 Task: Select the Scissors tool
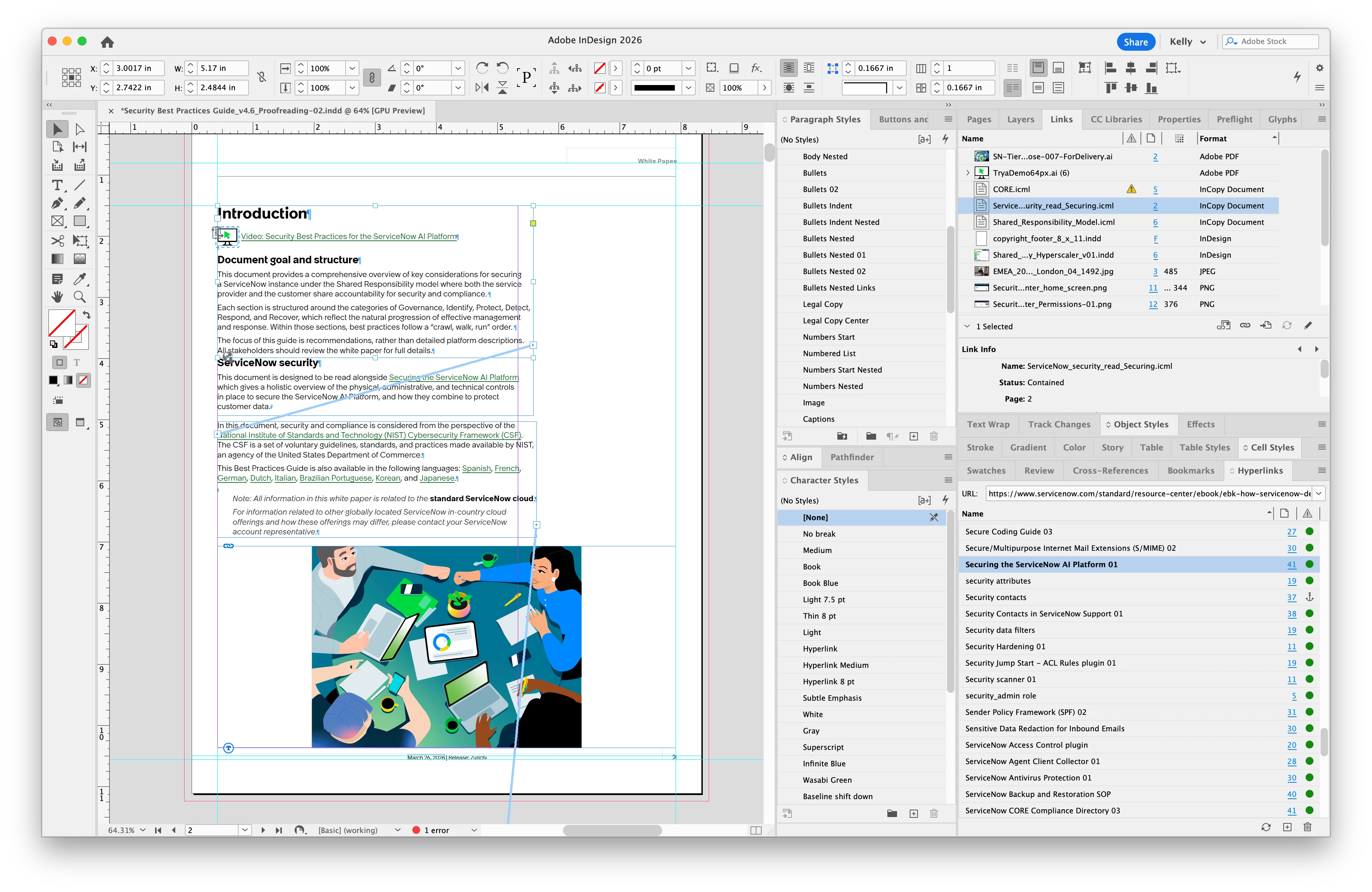point(57,241)
